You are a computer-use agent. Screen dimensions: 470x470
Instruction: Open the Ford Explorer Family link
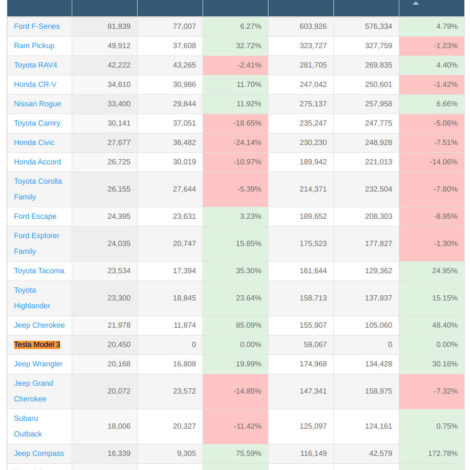tap(36, 243)
